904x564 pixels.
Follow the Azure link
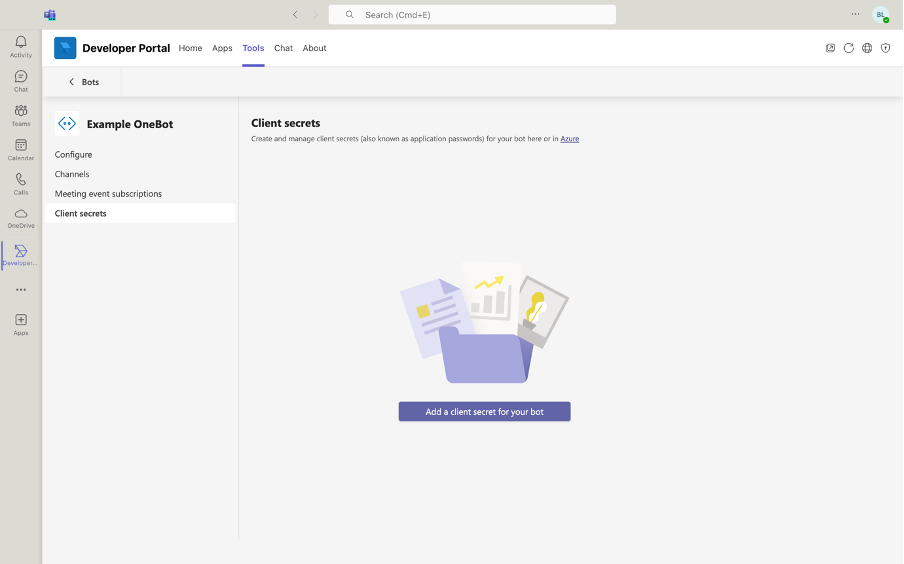tap(570, 138)
